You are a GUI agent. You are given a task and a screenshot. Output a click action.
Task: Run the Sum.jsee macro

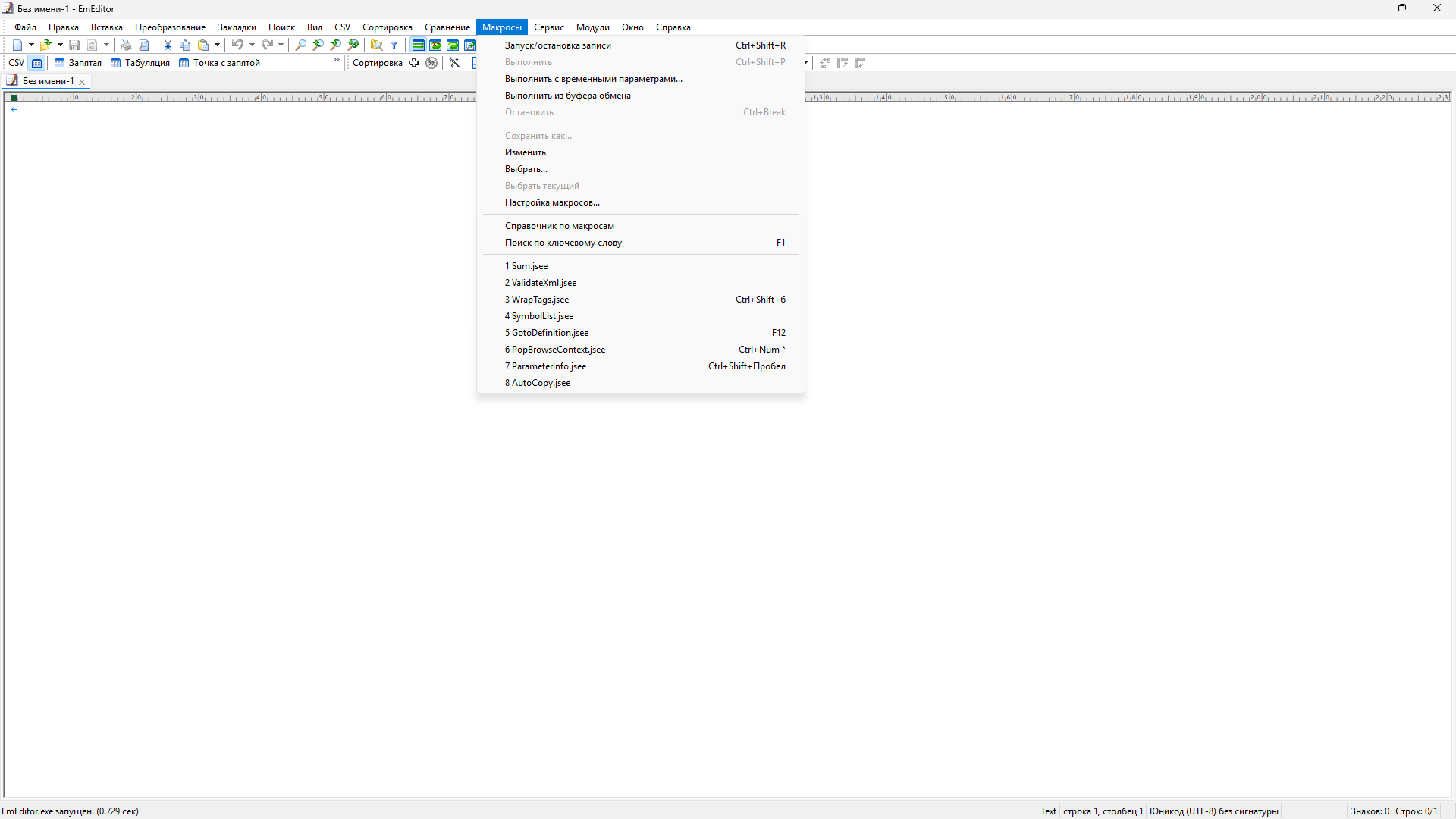[x=641, y=266]
